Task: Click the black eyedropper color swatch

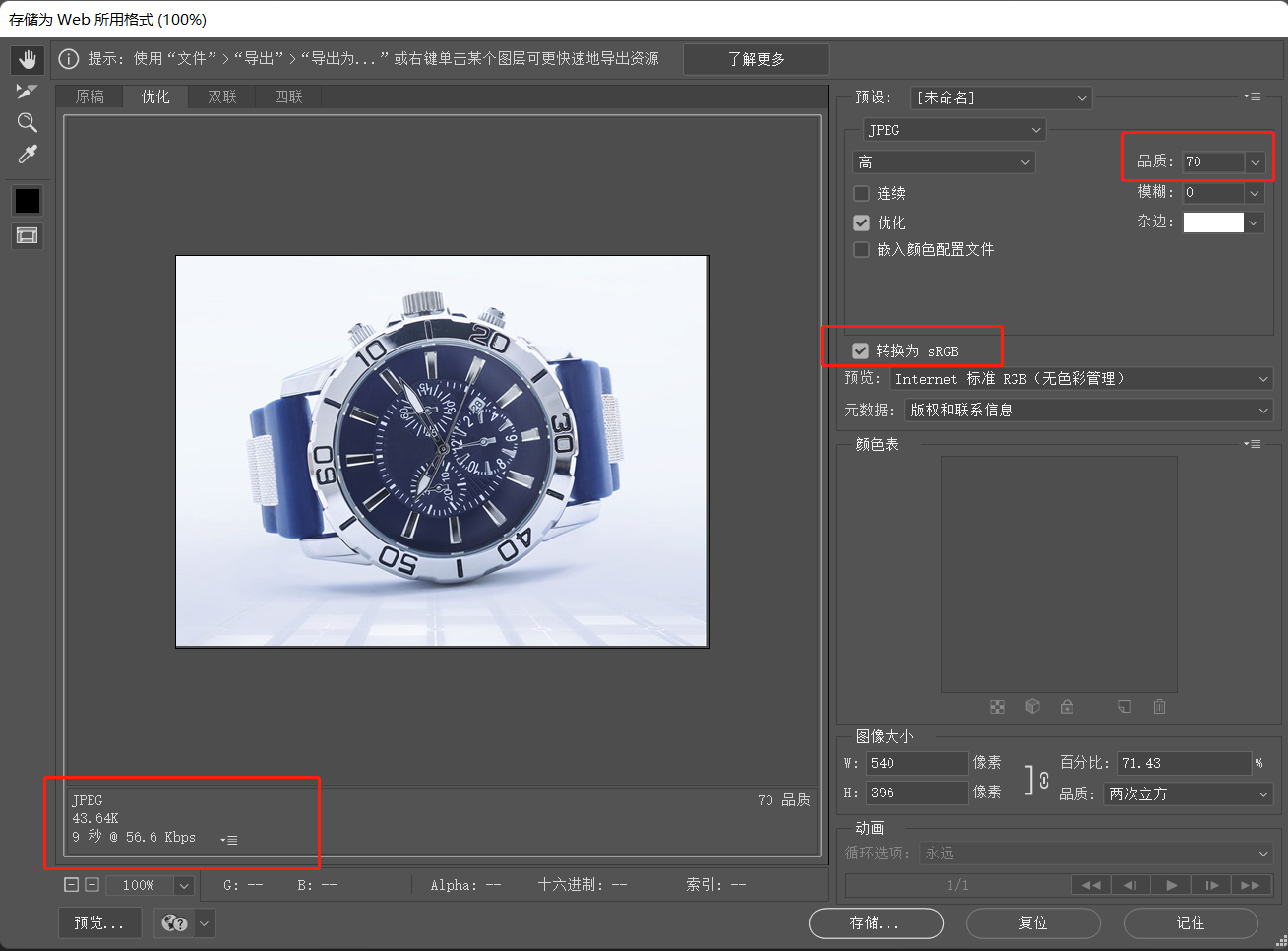Action: (28, 201)
